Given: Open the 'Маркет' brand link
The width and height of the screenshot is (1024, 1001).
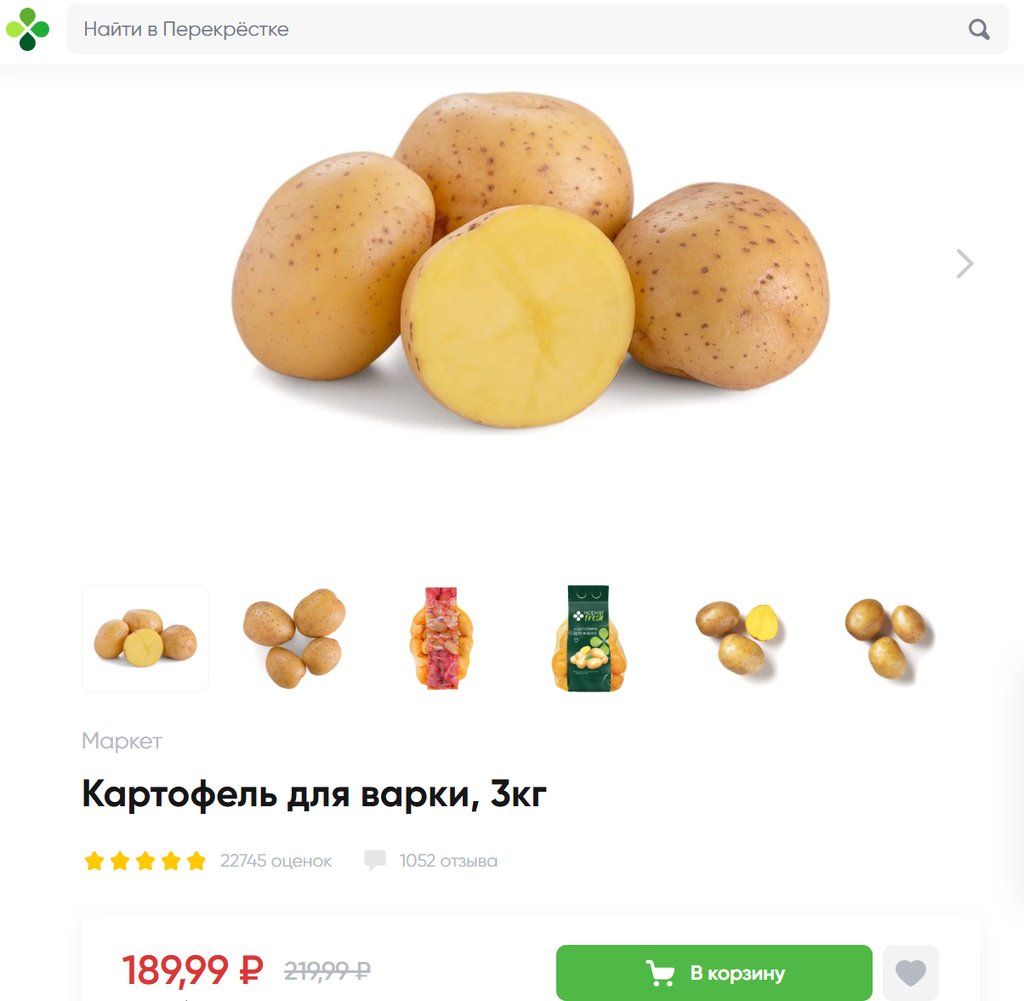Looking at the screenshot, I should [x=121, y=741].
